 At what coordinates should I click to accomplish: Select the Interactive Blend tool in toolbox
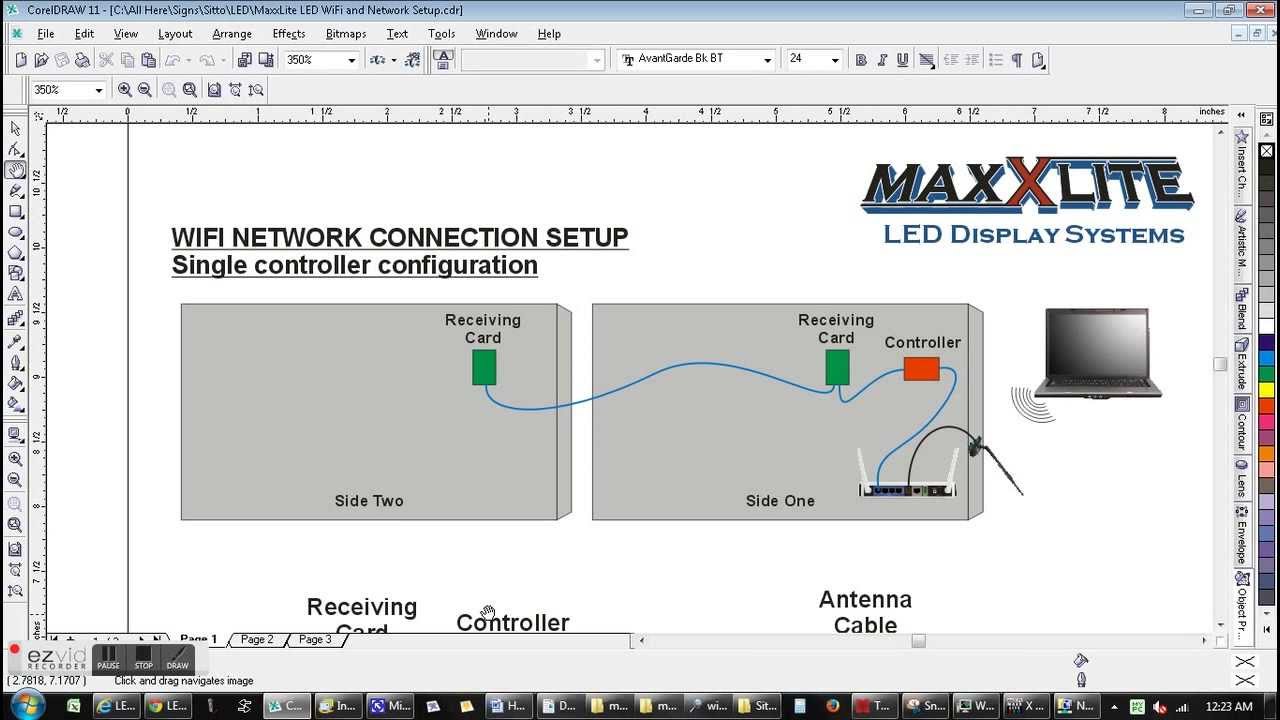pos(15,319)
